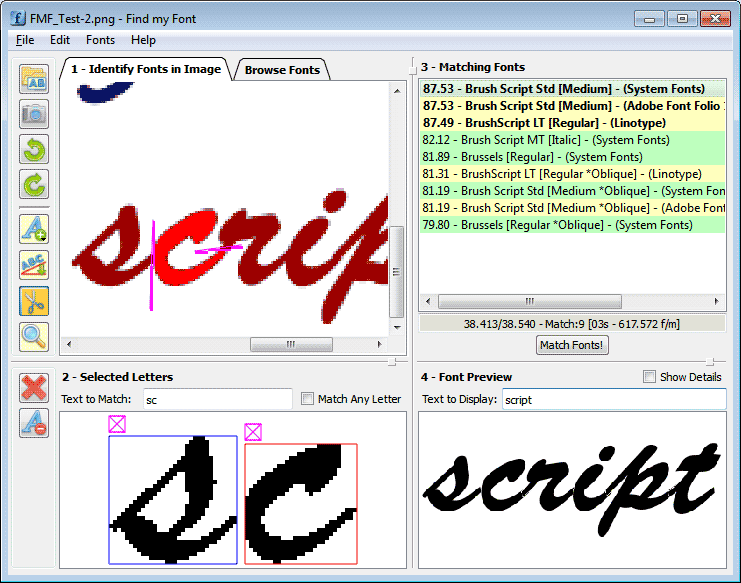Image resolution: width=741 pixels, height=583 pixels.
Task: Select the add letter tool icon
Action: tap(34, 229)
